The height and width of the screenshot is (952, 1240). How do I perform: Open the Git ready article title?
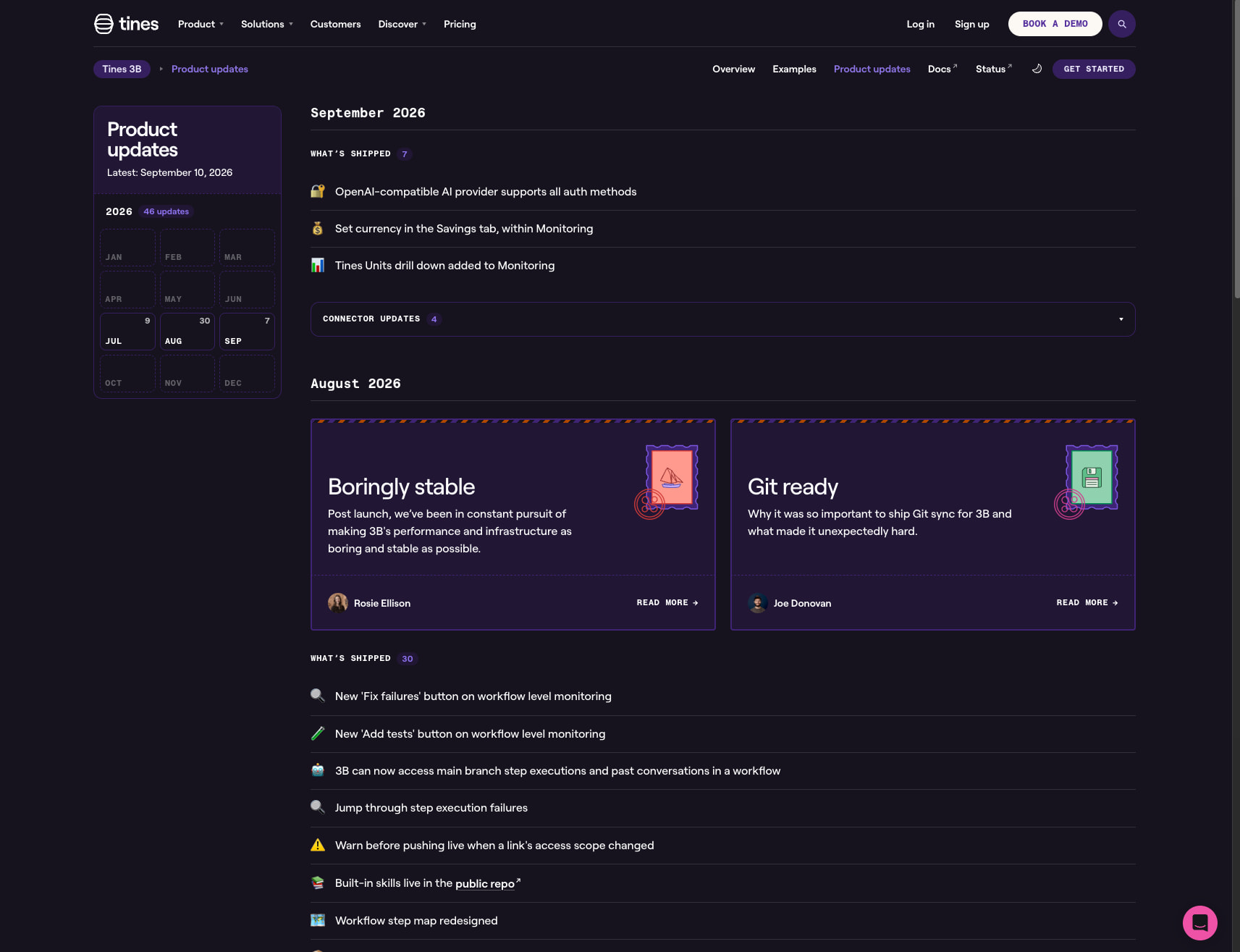pyautogui.click(x=793, y=486)
